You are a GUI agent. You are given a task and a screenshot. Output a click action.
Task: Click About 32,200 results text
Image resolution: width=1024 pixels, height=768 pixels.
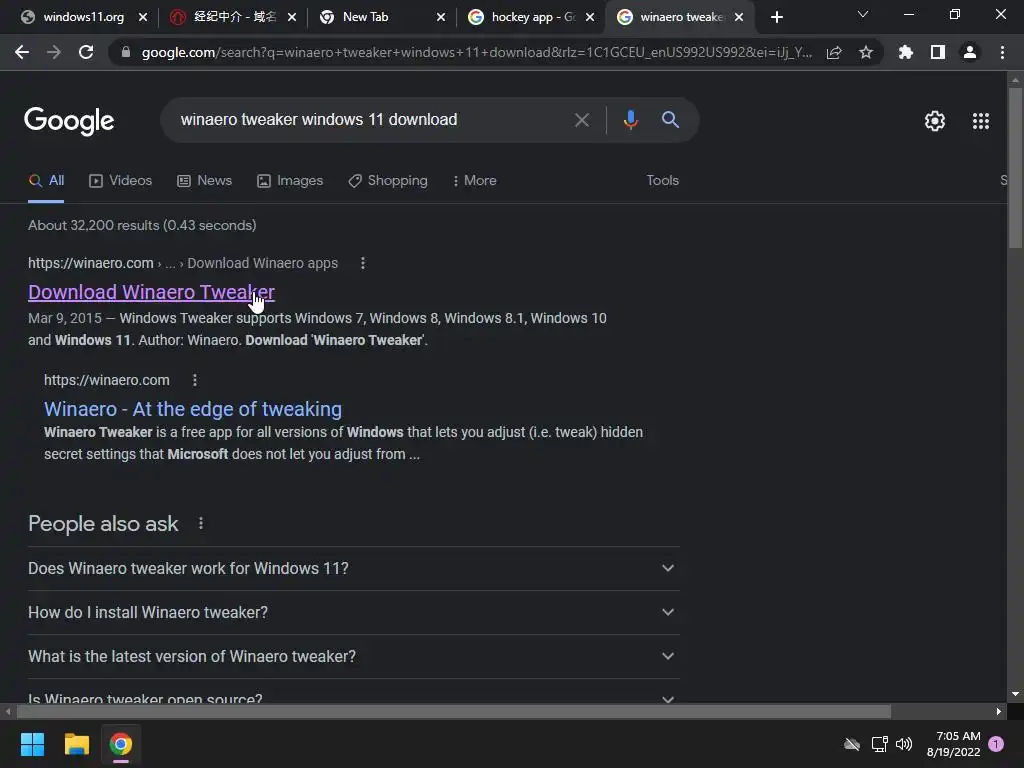click(142, 225)
